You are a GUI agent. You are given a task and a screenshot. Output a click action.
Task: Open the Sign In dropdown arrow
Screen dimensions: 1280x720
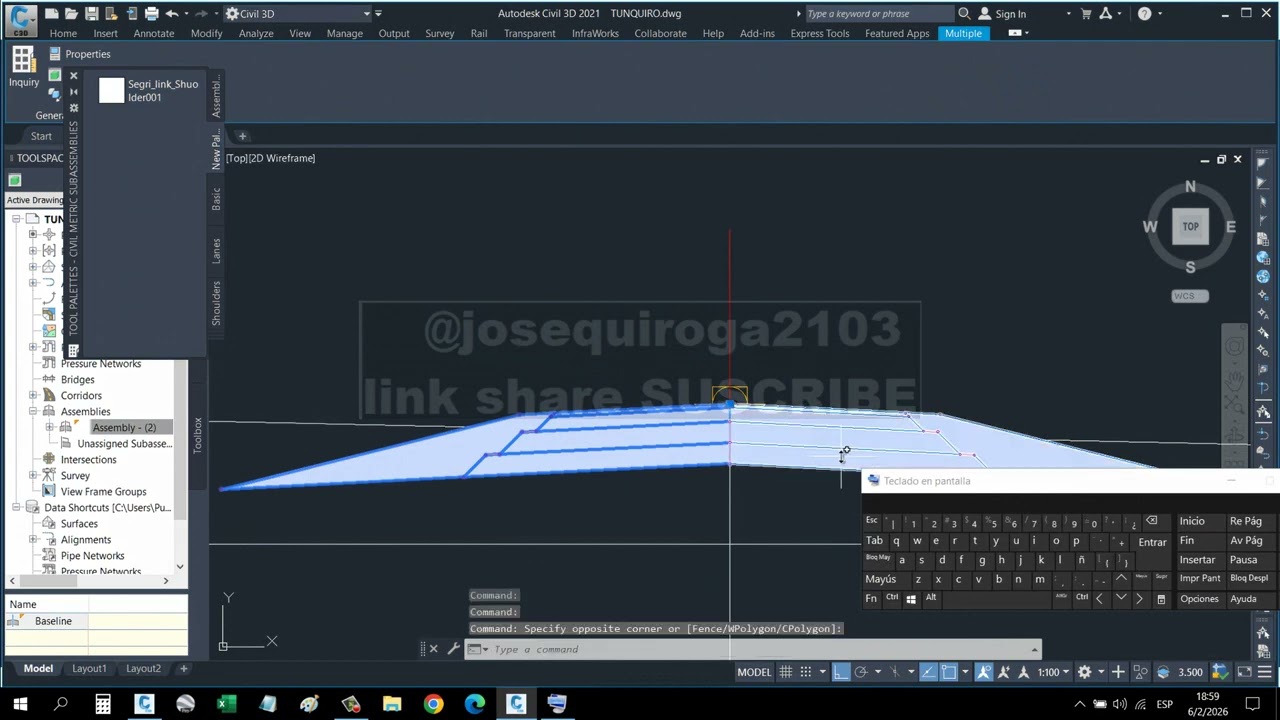[x=1068, y=14]
